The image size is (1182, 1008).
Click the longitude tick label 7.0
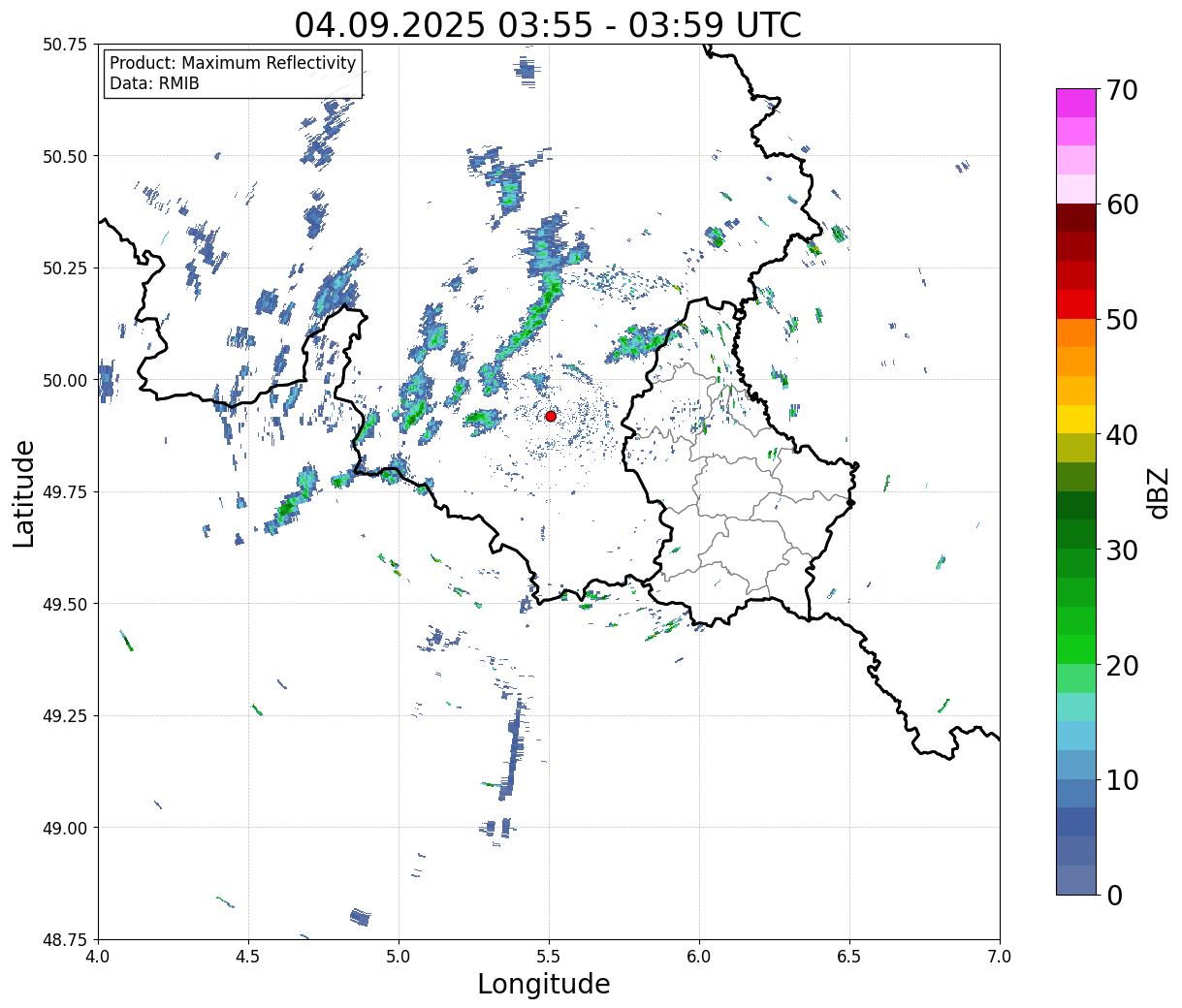[x=1000, y=957]
